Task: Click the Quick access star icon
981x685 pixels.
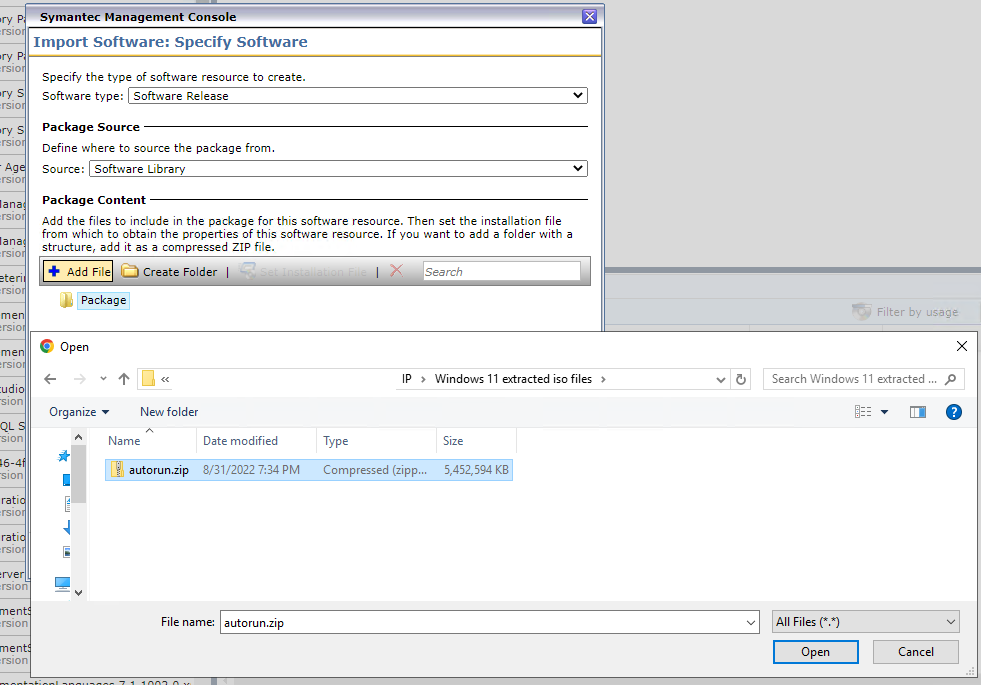Action: click(63, 456)
